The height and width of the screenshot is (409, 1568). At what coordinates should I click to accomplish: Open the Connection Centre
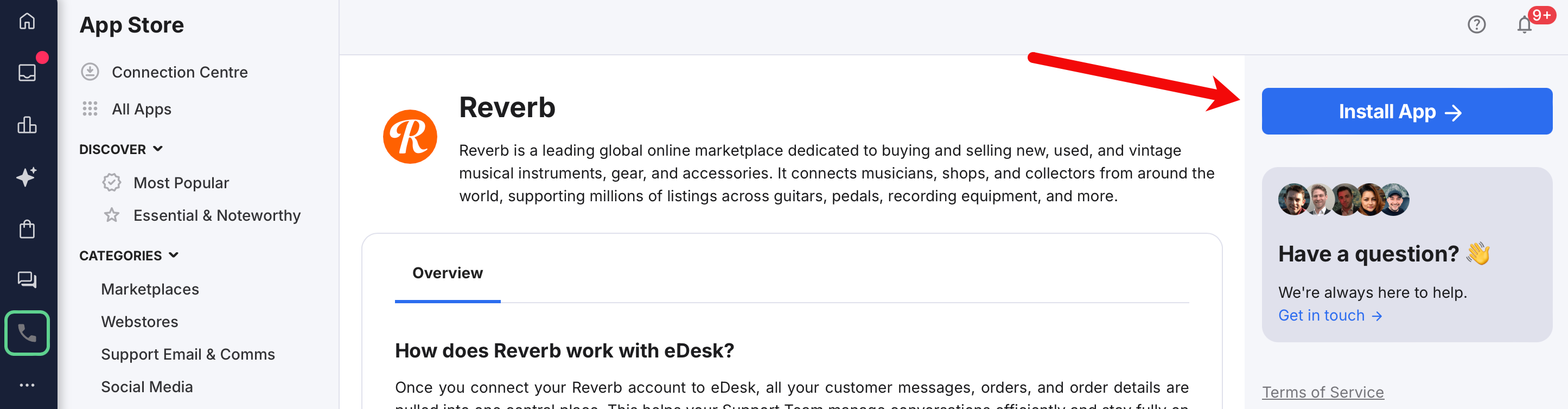[180, 72]
